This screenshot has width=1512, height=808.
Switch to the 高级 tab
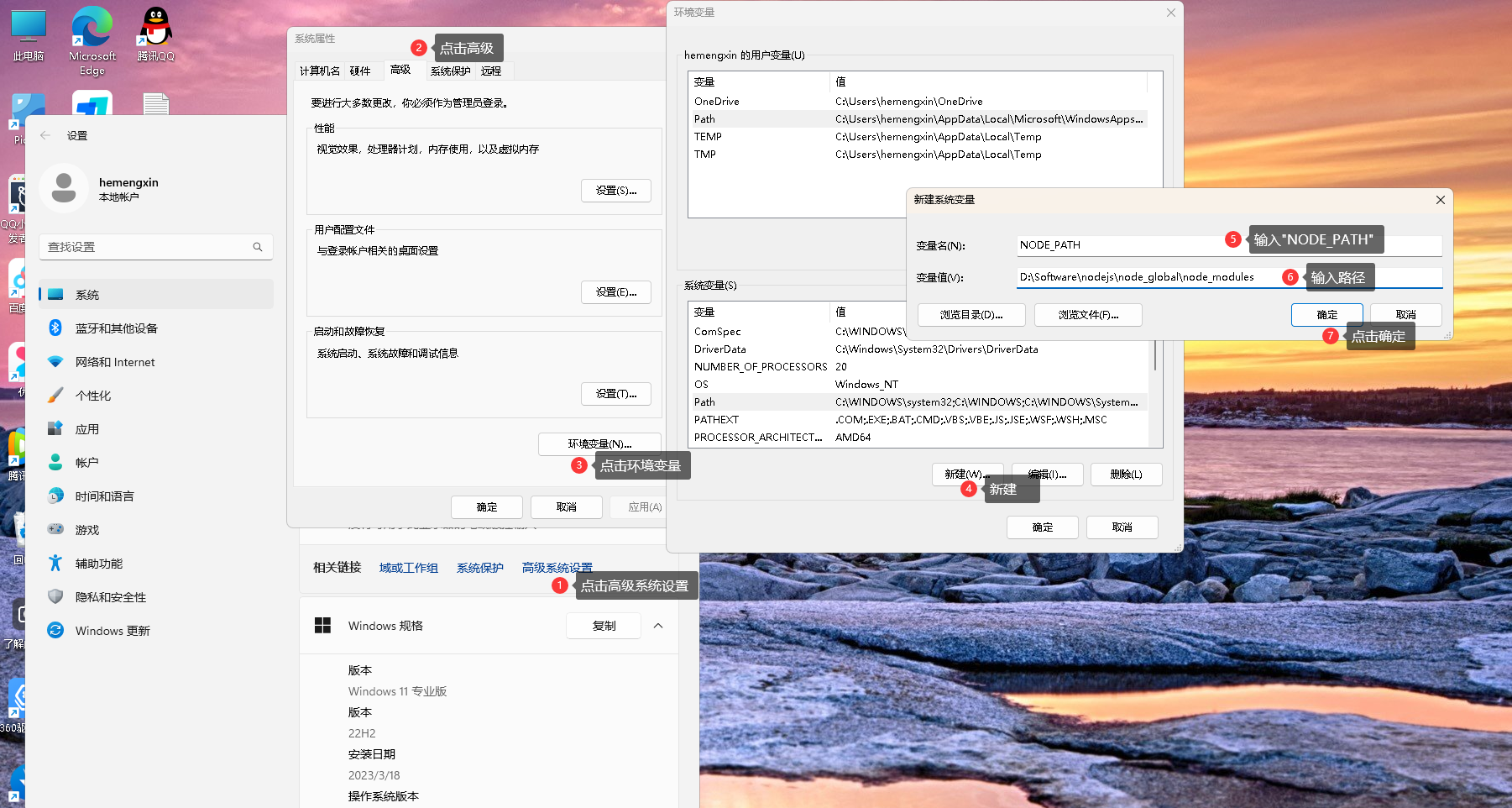point(400,70)
